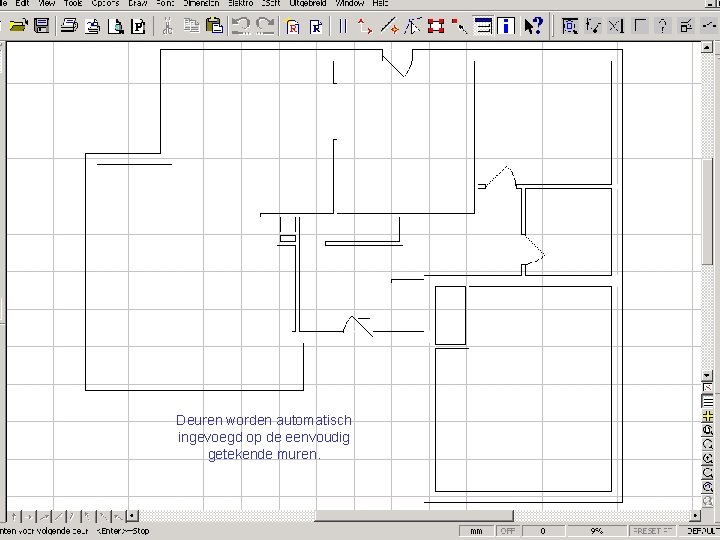
Task: Open the blue info 'i' icon
Action: click(x=506, y=25)
